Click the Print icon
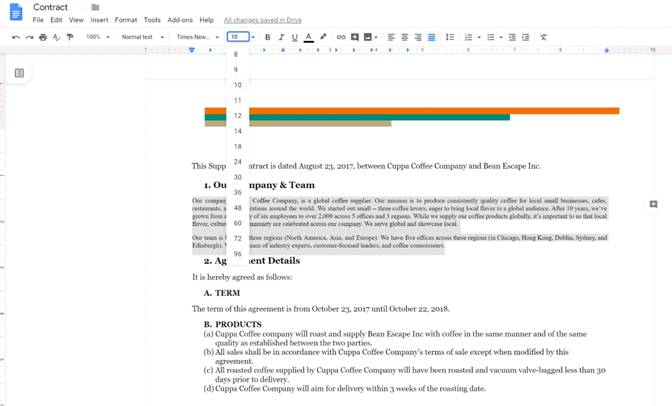 pos(43,37)
